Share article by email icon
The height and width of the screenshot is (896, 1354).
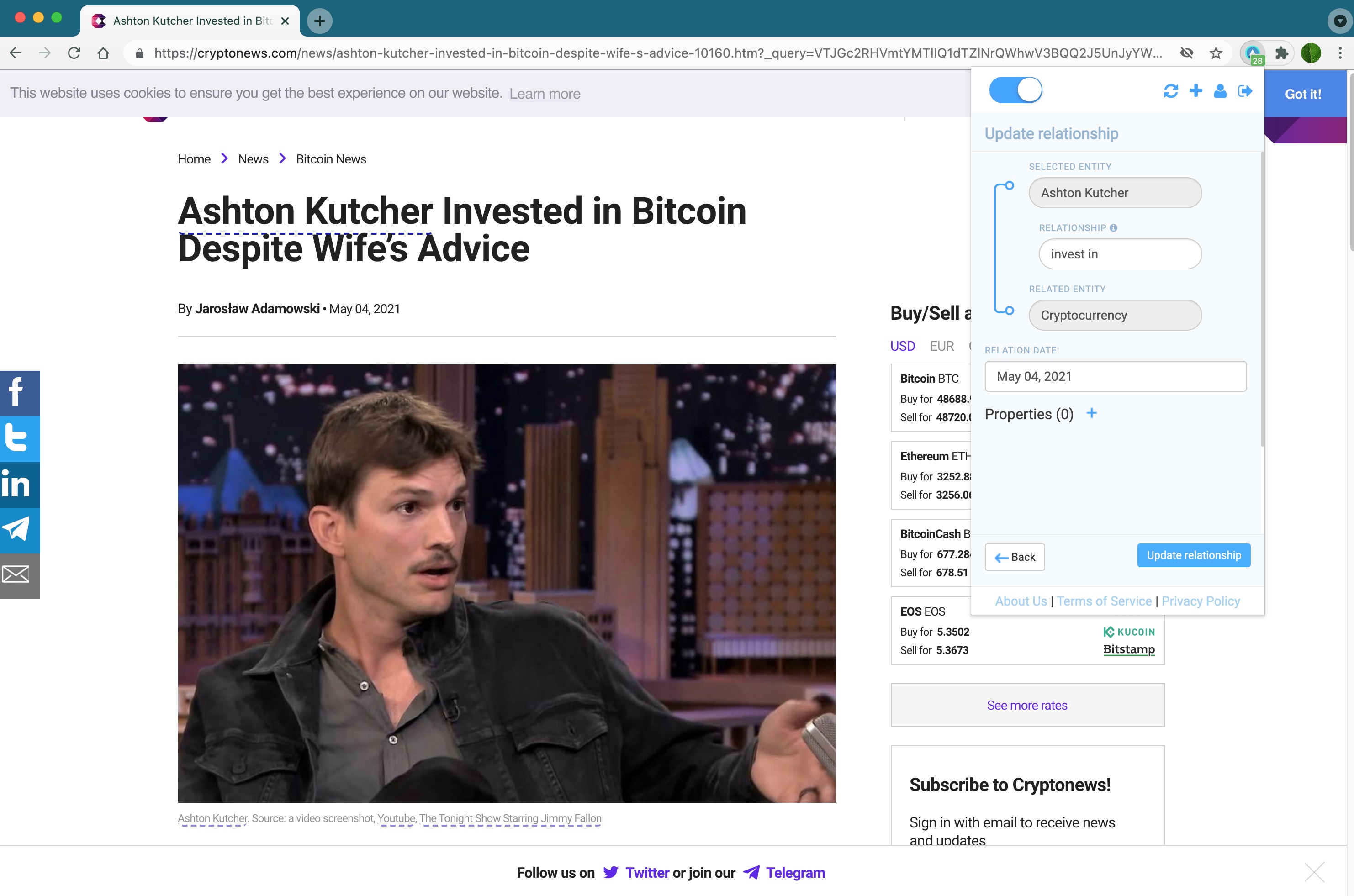coord(20,576)
